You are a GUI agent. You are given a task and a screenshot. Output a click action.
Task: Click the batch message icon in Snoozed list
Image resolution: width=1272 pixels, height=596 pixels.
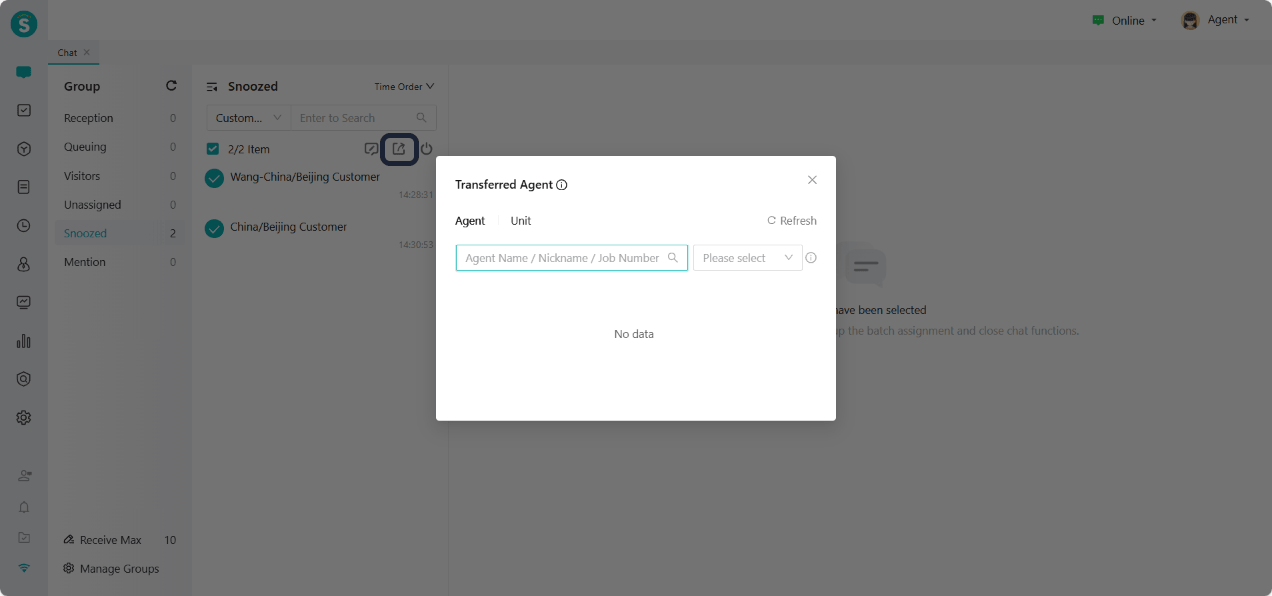pyautogui.click(x=371, y=149)
